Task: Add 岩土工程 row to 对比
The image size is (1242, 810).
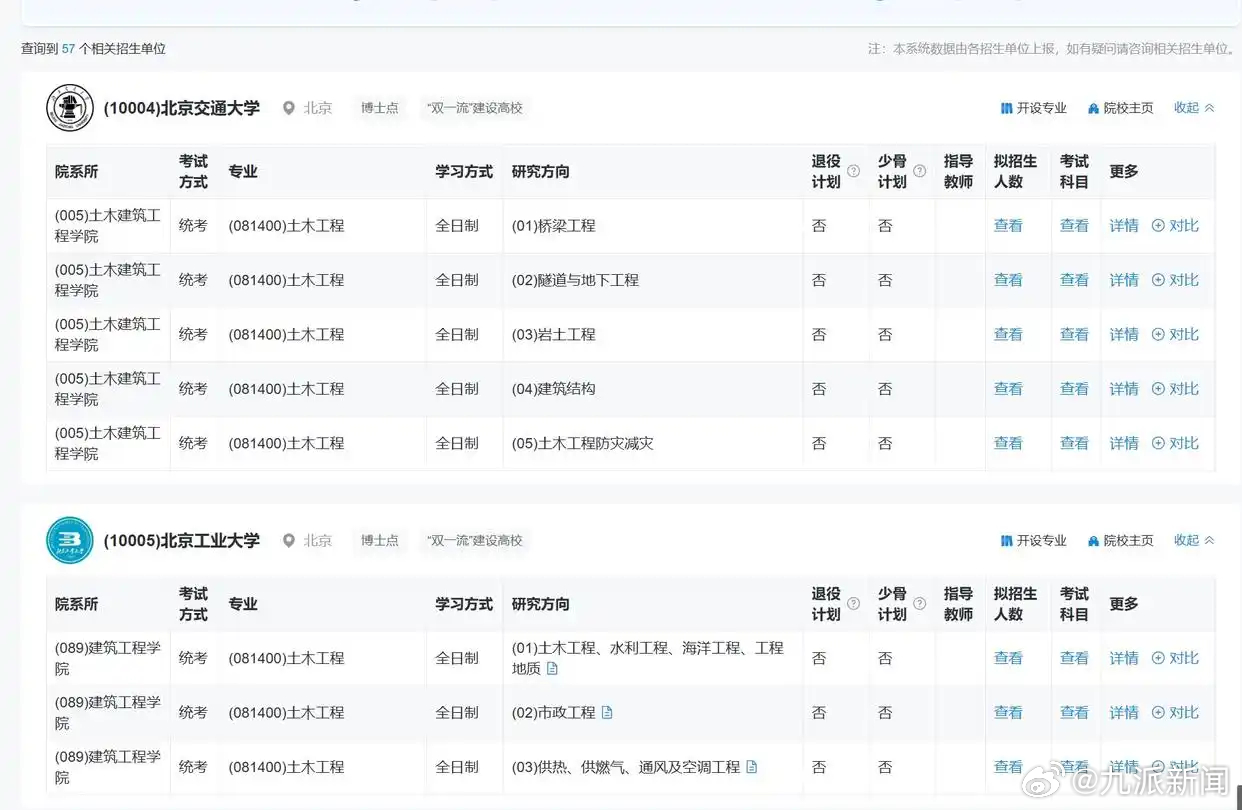Action: [x=1175, y=335]
